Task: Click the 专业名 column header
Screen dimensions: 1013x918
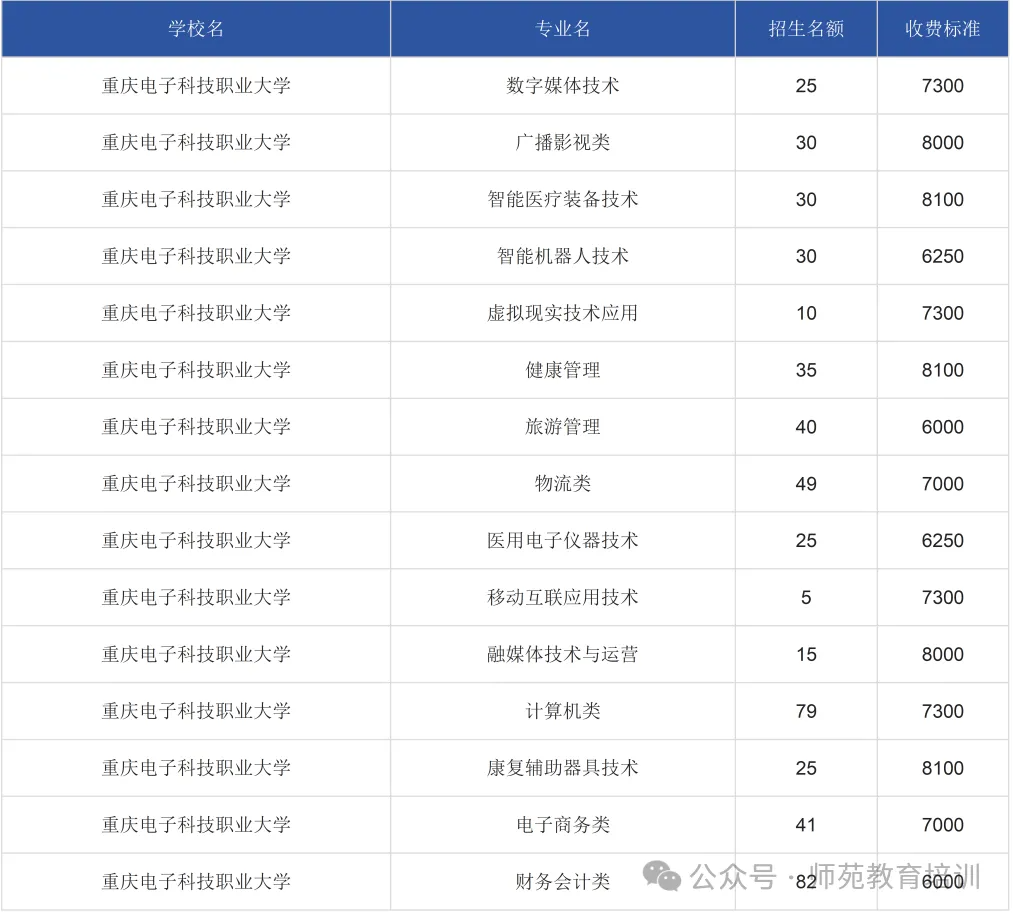Action: point(563,28)
